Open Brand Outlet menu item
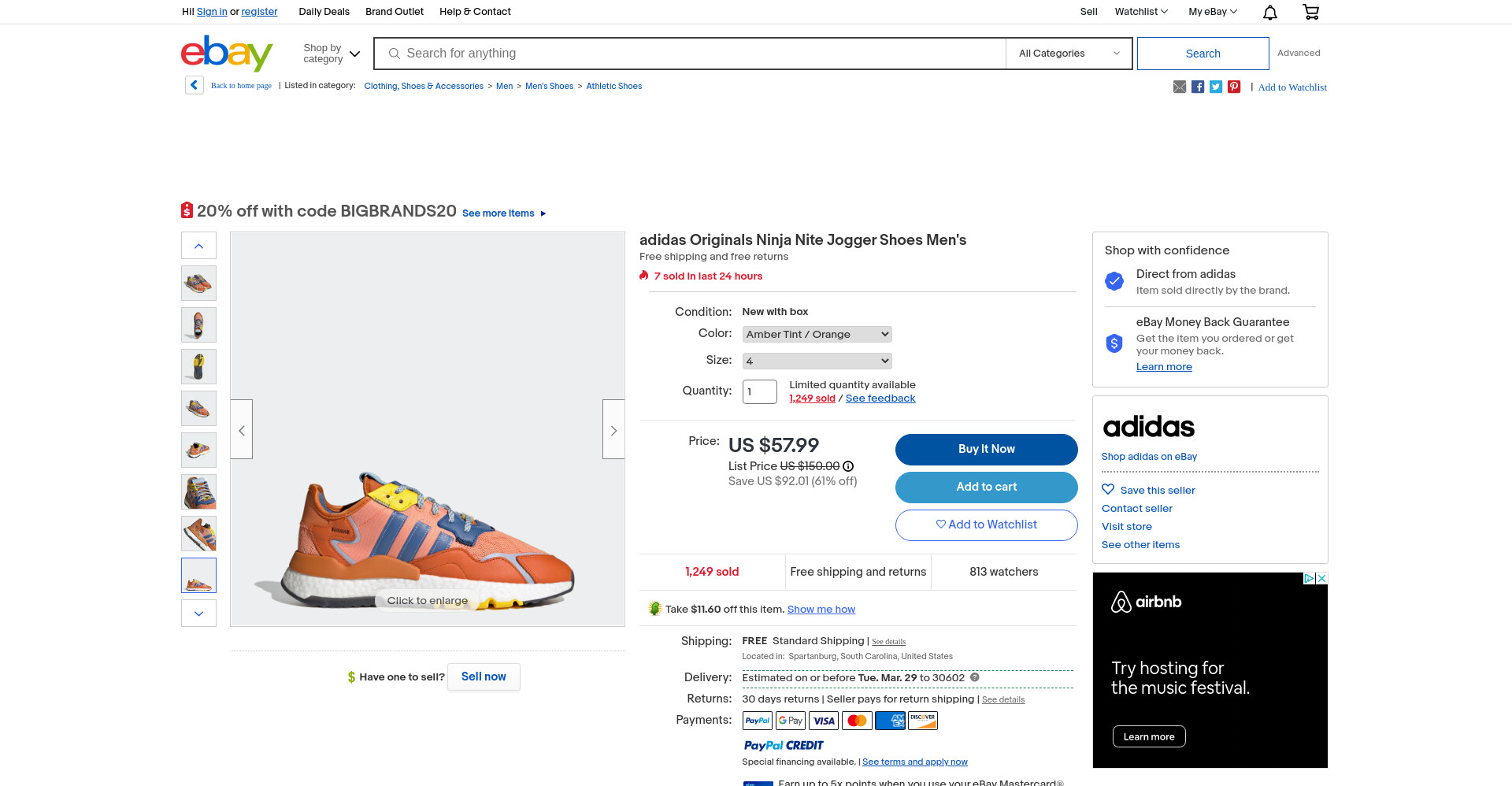 coord(395,12)
